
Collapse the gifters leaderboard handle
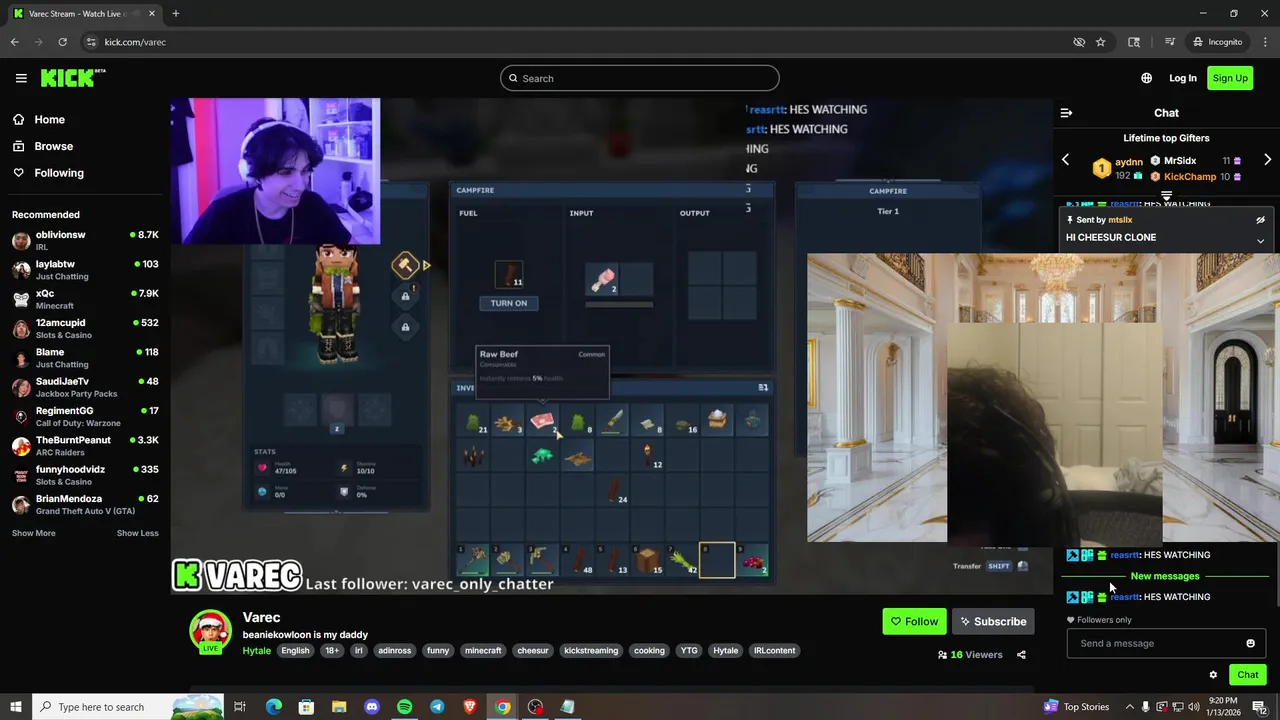1166,195
